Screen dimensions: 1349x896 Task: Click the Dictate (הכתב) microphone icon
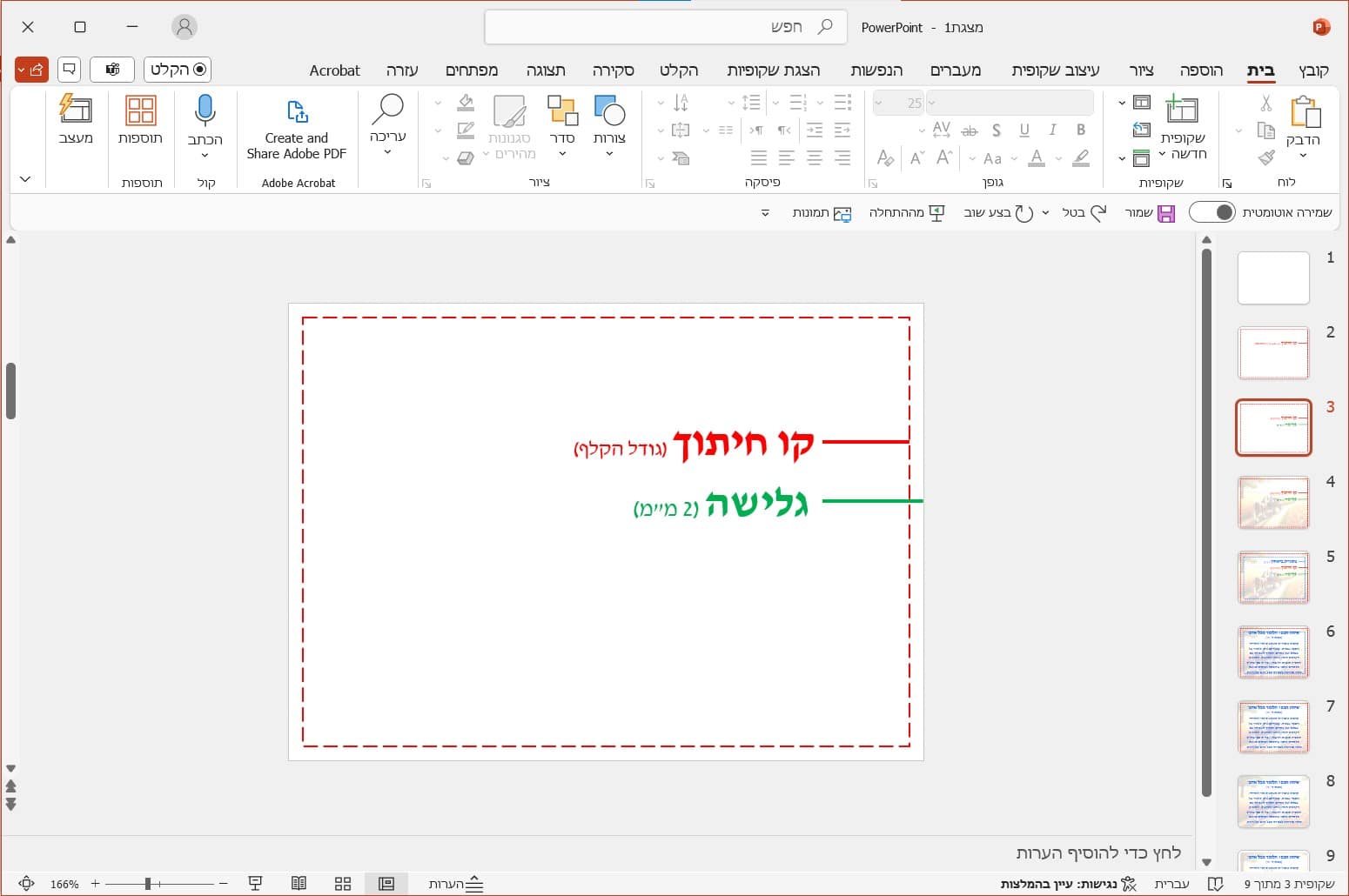pos(205,111)
